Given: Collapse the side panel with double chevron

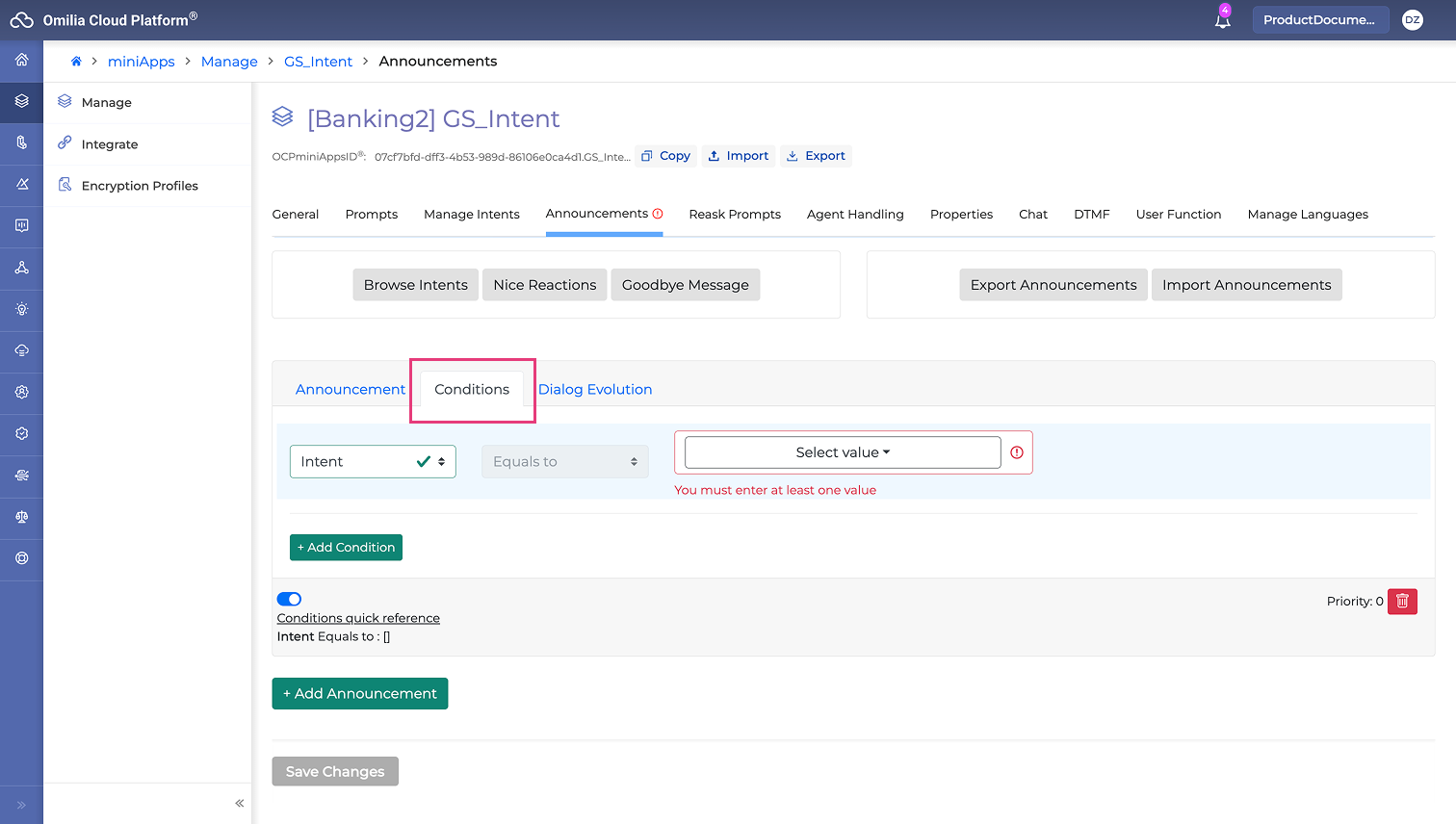Looking at the screenshot, I should [240, 803].
